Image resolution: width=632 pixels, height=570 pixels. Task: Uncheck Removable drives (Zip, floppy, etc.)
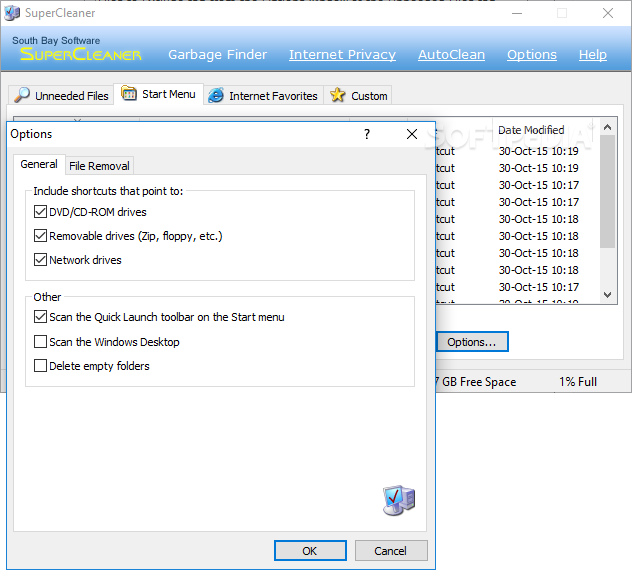pyautogui.click(x=40, y=235)
